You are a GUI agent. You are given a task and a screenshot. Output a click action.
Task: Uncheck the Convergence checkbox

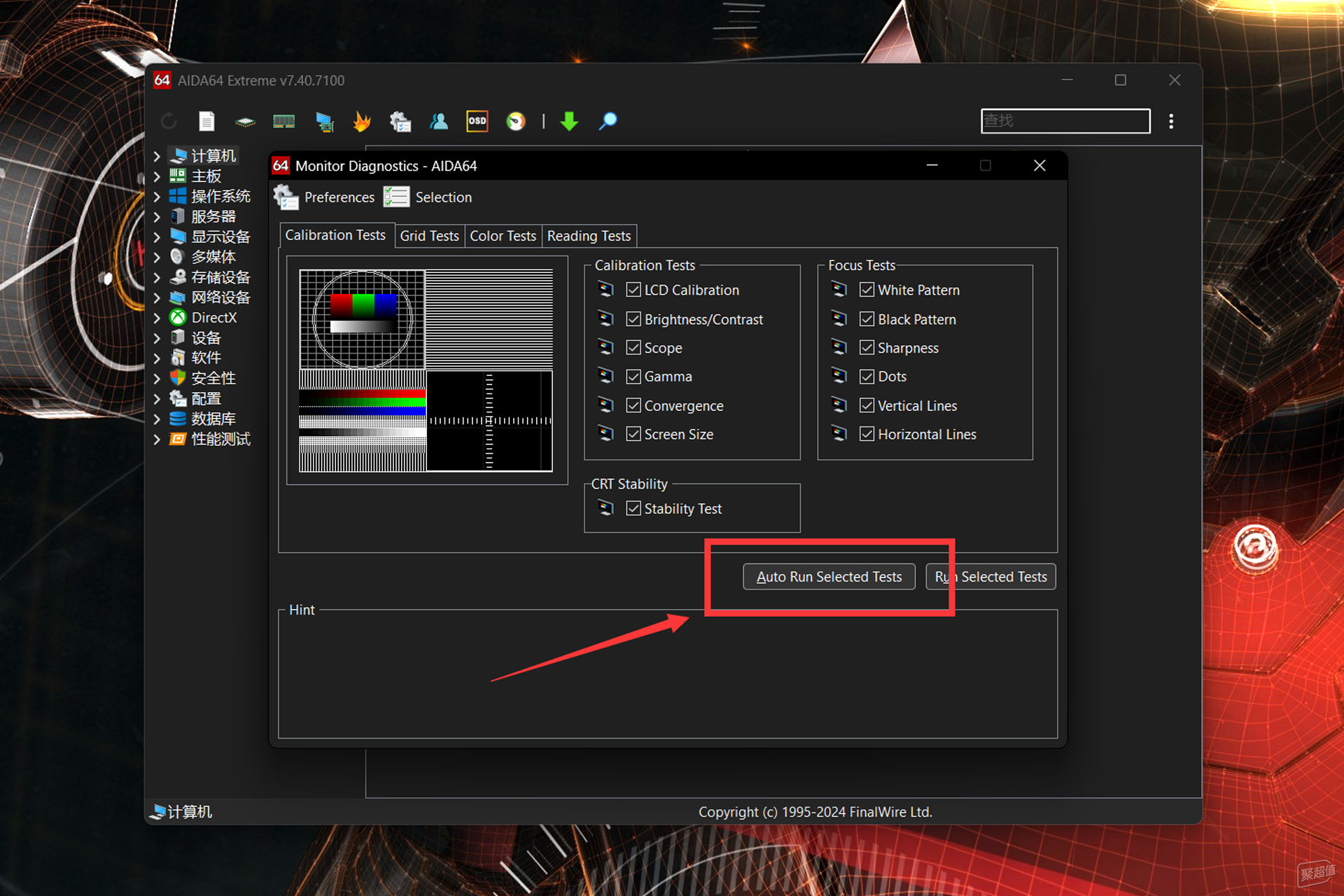click(633, 405)
